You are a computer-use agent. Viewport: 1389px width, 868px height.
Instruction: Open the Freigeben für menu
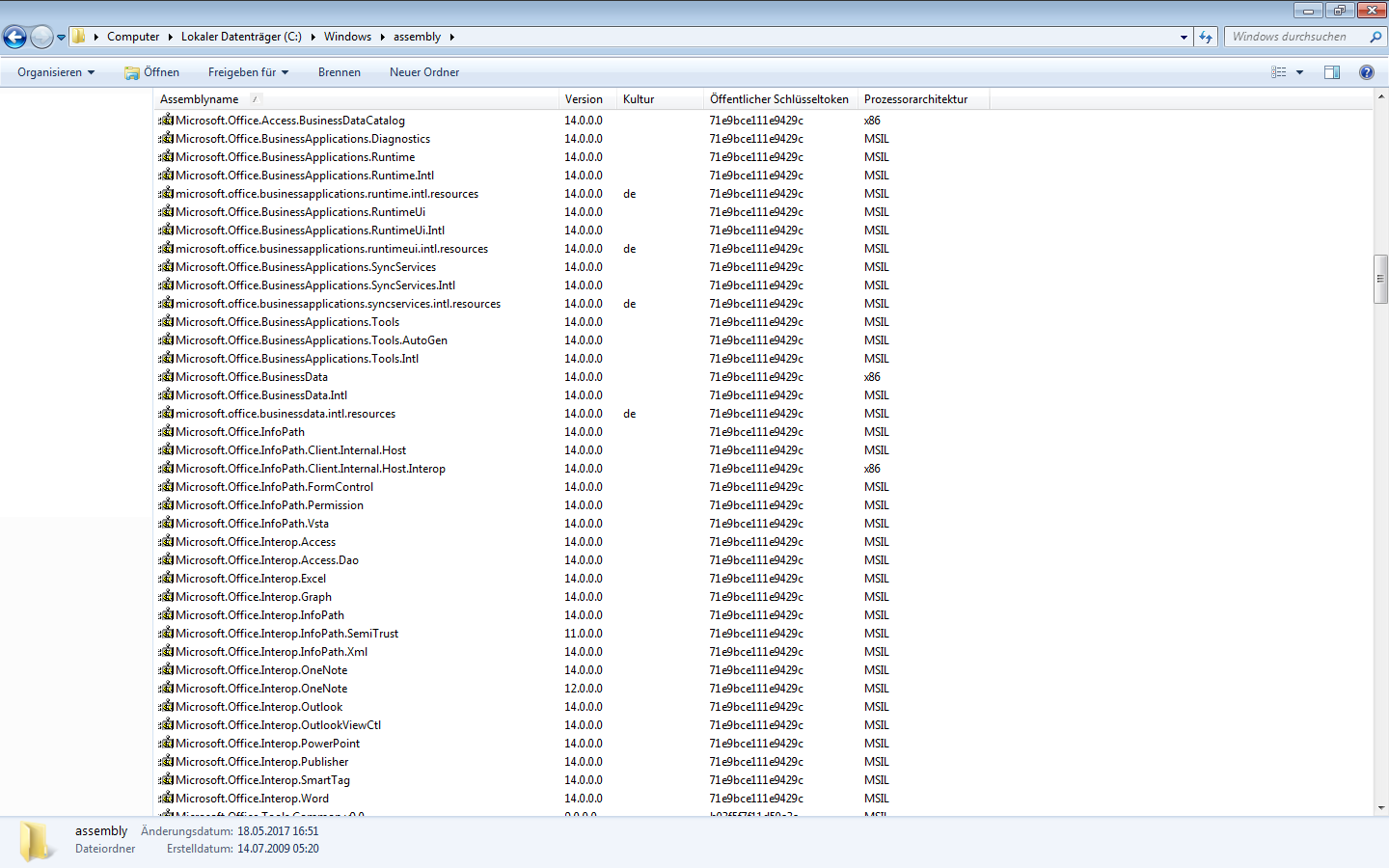[248, 72]
